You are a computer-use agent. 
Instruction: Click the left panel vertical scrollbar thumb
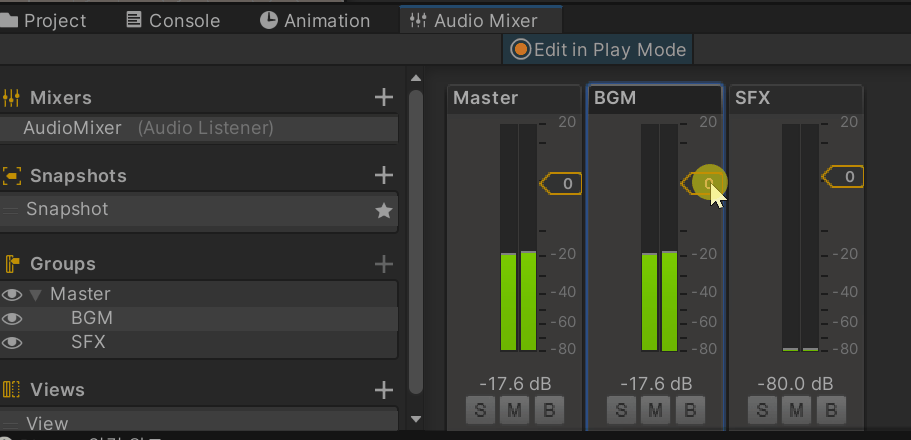tap(415, 242)
